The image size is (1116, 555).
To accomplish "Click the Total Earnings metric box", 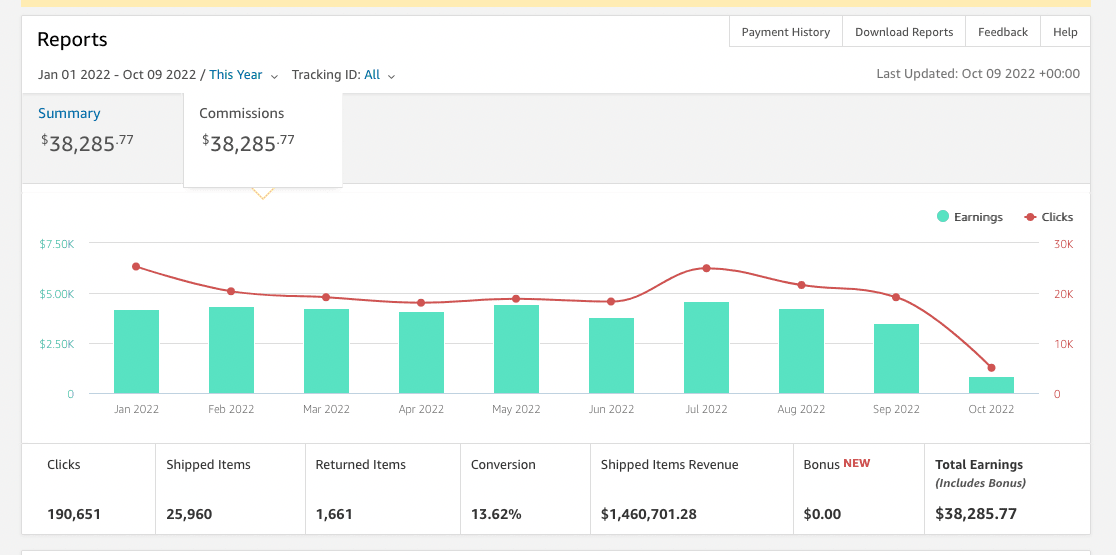I will click(x=1006, y=489).
